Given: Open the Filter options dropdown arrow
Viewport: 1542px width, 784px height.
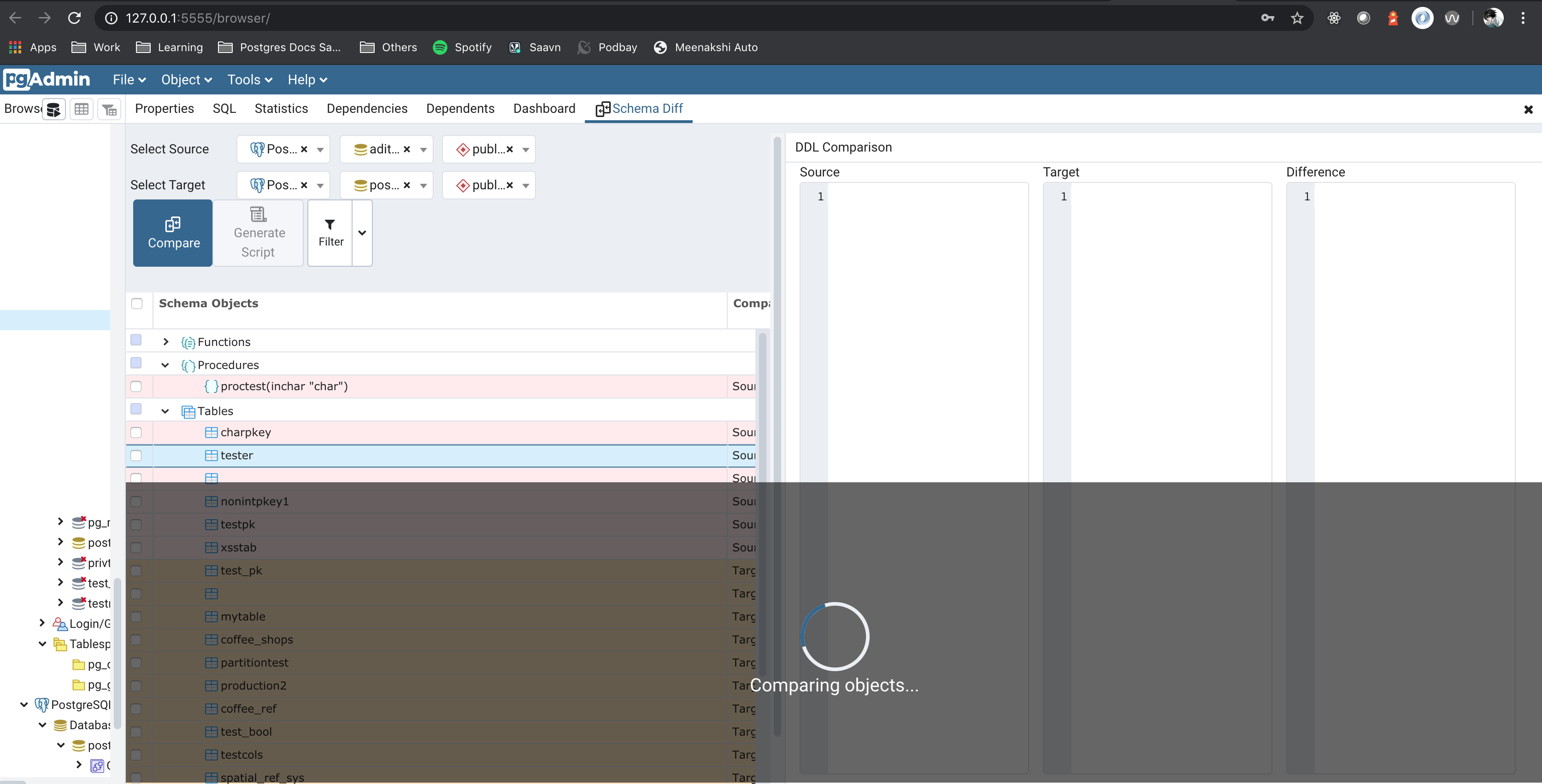Looking at the screenshot, I should coord(362,233).
